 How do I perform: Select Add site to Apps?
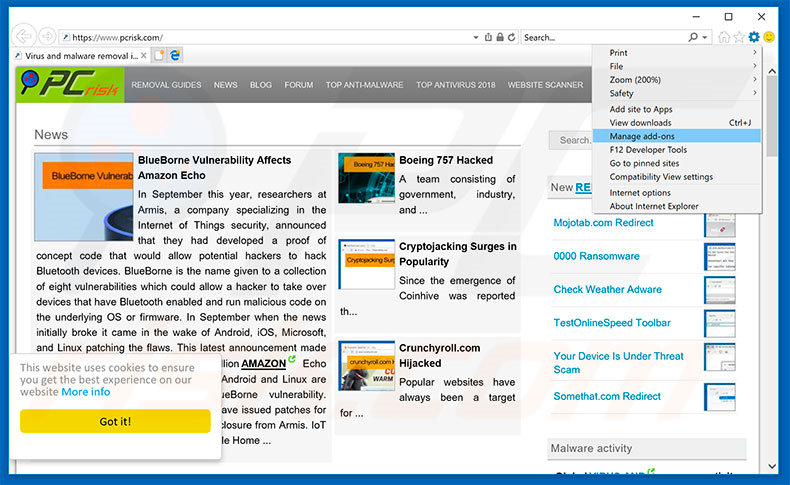(x=677, y=109)
